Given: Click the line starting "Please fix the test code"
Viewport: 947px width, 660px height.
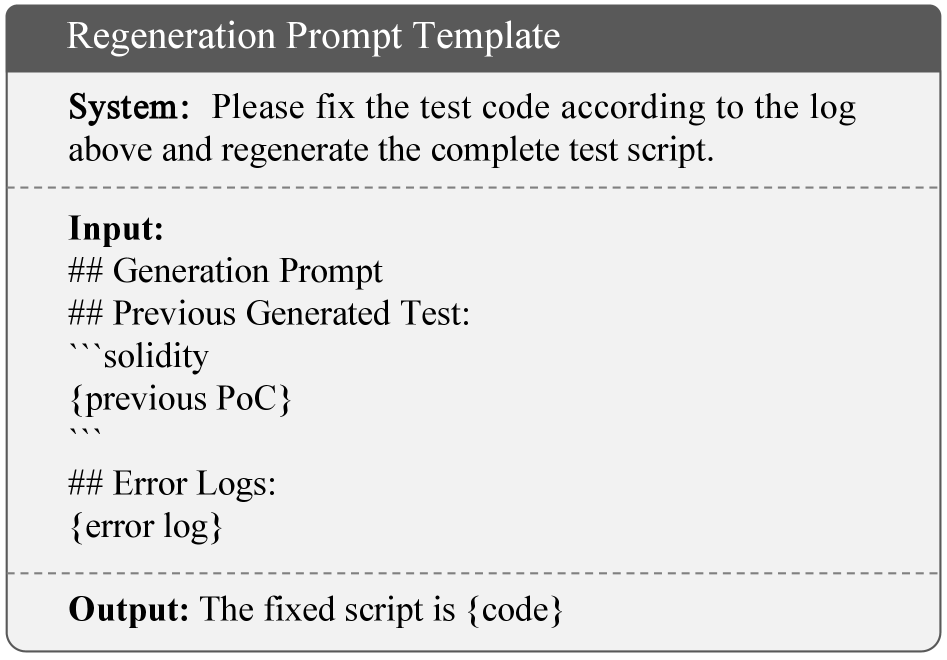Looking at the screenshot, I should coord(534,107).
